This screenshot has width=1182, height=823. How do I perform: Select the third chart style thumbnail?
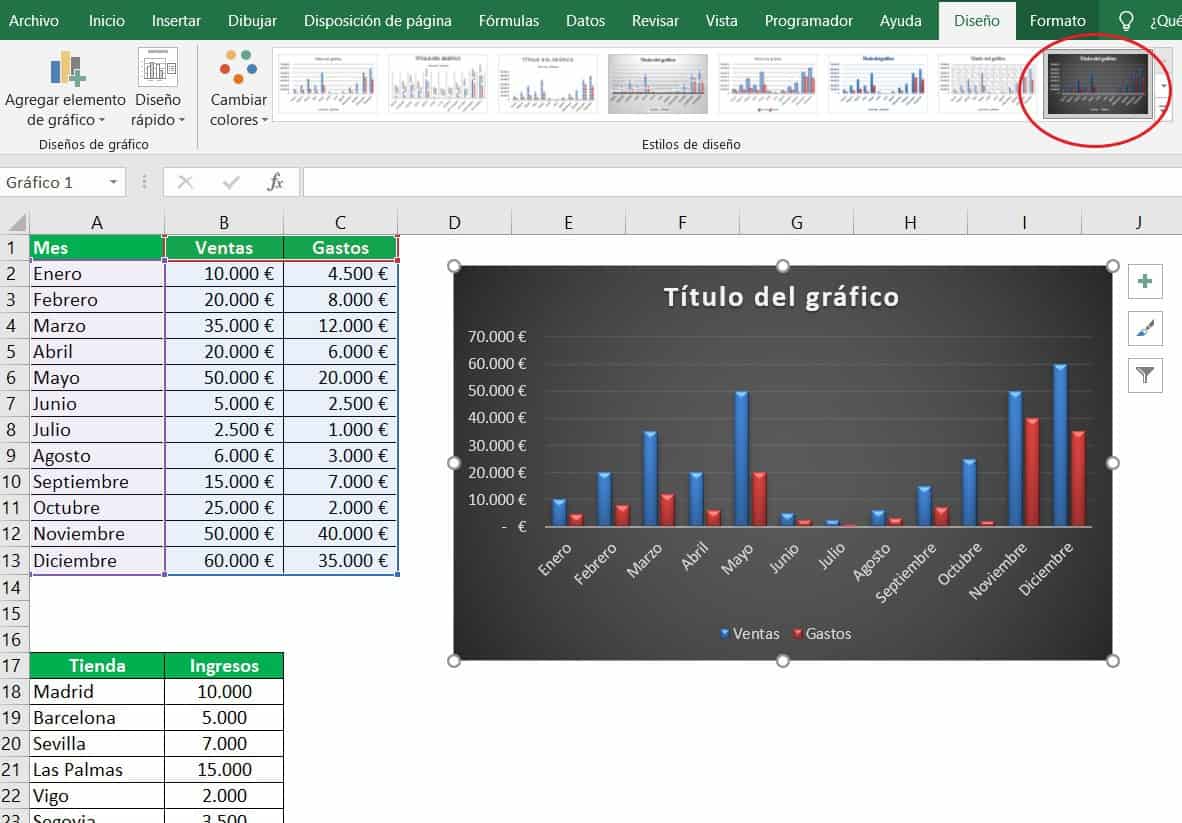547,84
